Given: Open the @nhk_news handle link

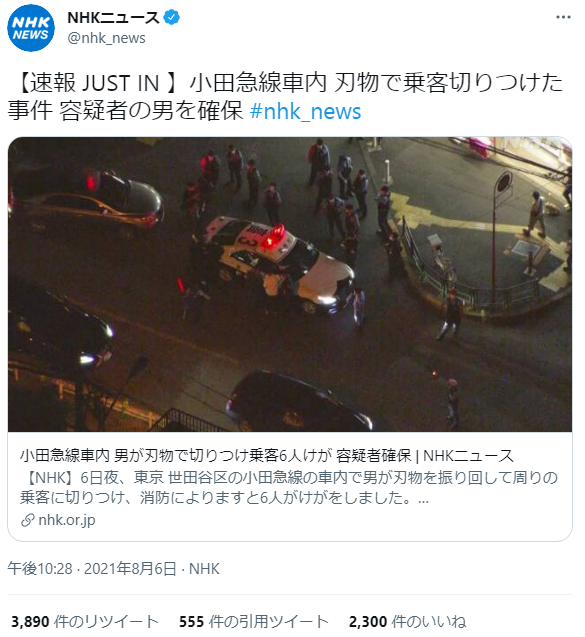Looking at the screenshot, I should pyautogui.click(x=106, y=38).
